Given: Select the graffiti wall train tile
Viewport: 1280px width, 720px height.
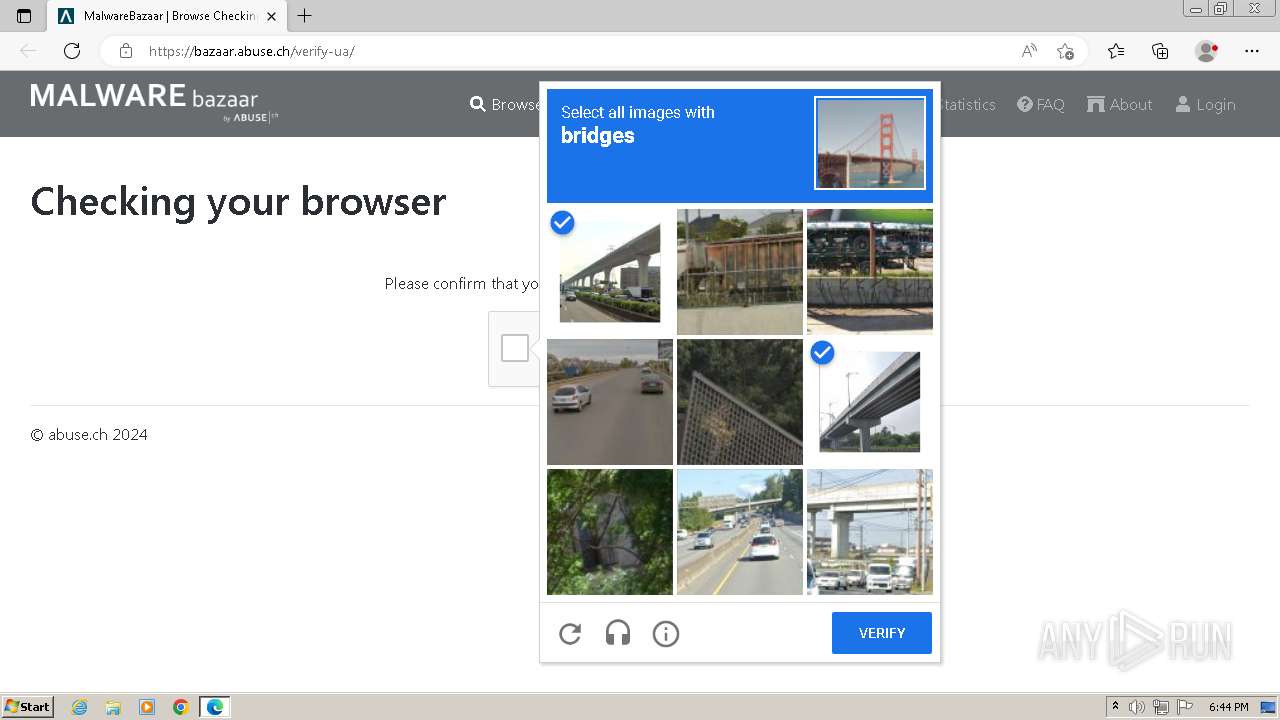Looking at the screenshot, I should coord(870,272).
